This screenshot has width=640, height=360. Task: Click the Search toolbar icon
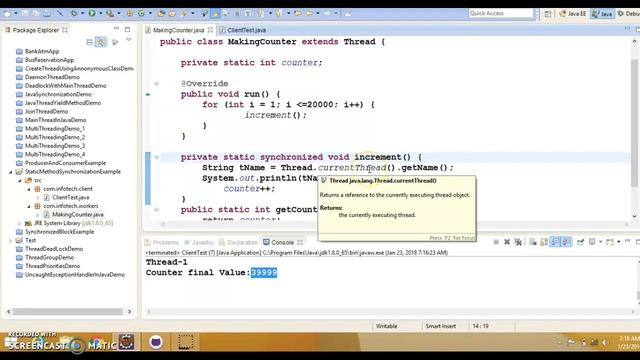[183, 13]
